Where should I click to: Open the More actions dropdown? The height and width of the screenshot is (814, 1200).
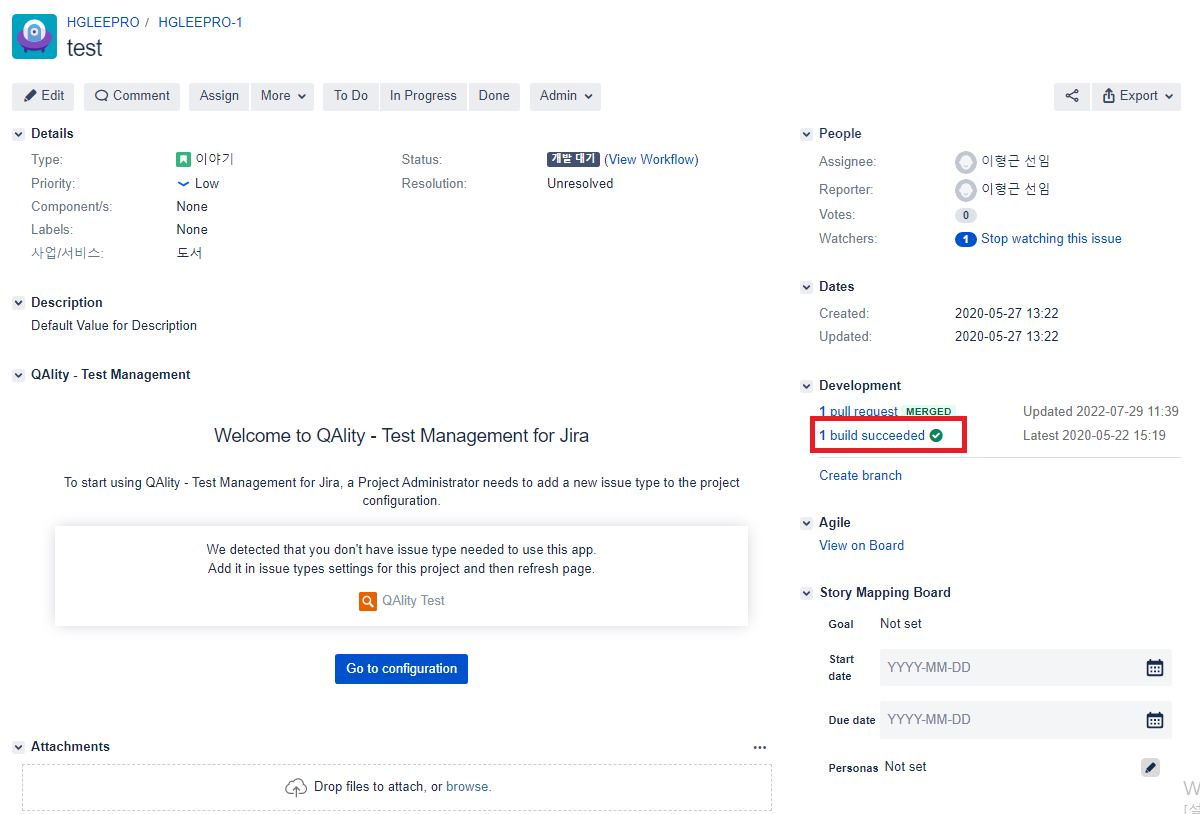pyautogui.click(x=282, y=96)
